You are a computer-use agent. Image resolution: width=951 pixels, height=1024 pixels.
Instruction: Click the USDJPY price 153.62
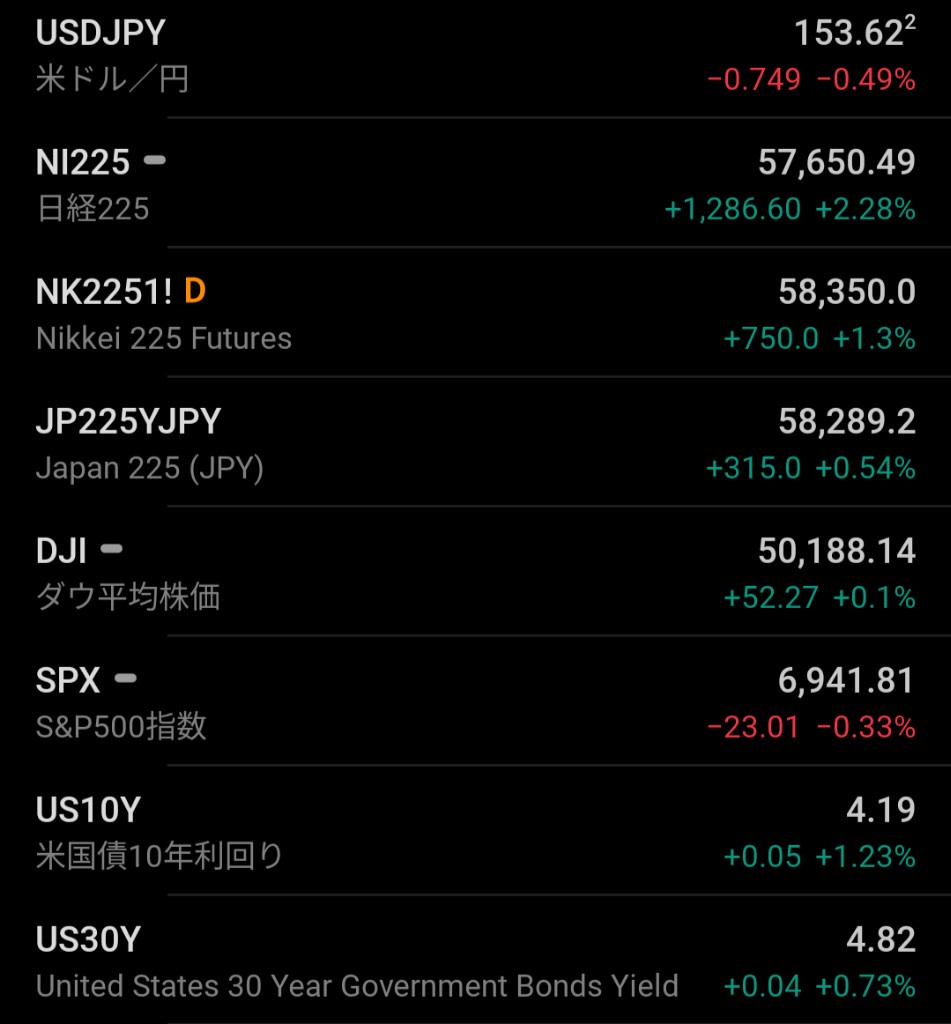[849, 34]
